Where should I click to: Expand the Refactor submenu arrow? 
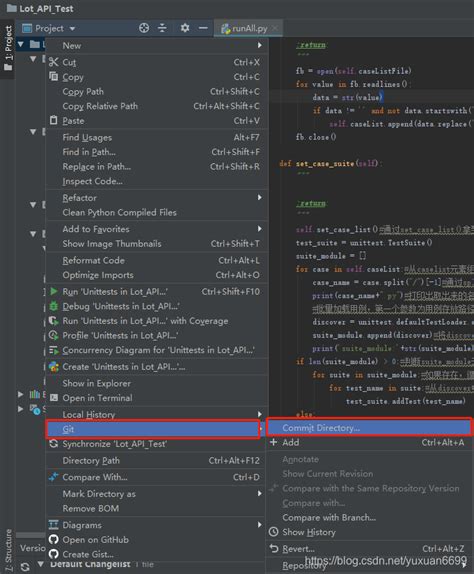pos(260,197)
